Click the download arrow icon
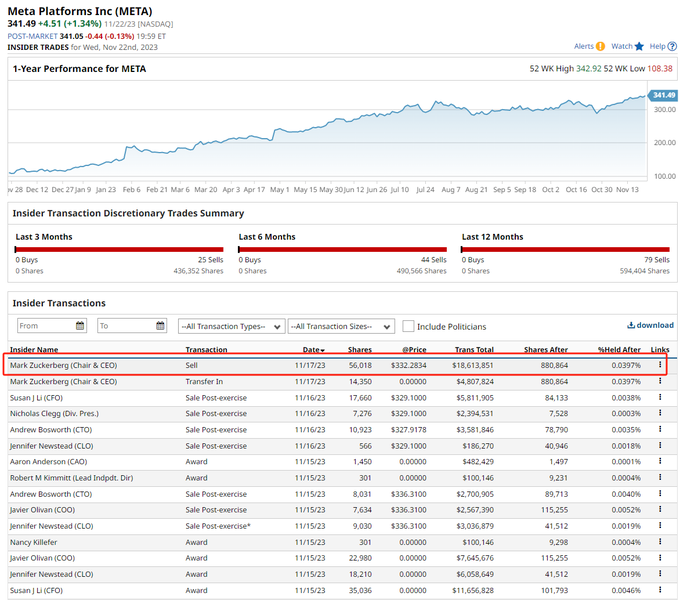Image resolution: width=680 pixels, height=600 pixels. click(x=631, y=325)
